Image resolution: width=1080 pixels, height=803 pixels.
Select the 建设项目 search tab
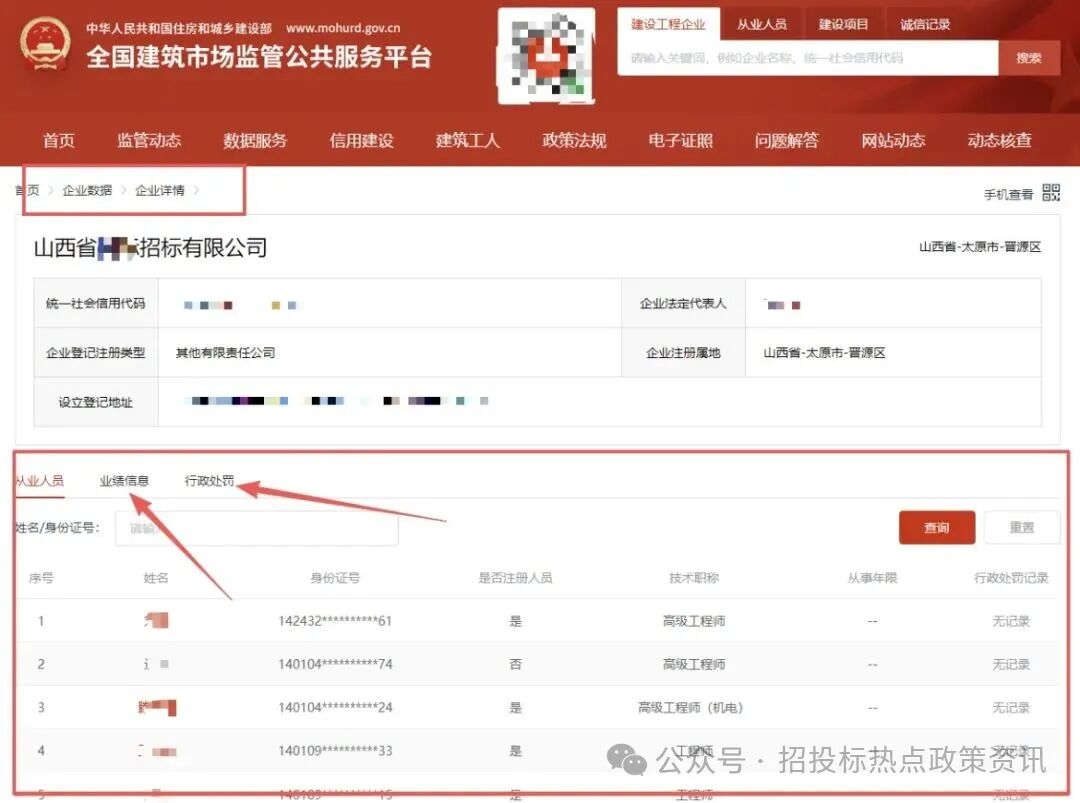(x=843, y=24)
